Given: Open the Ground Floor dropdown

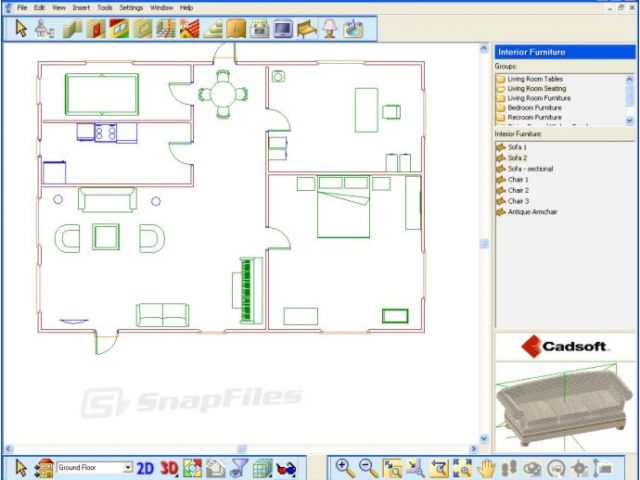Looking at the screenshot, I should coord(127,467).
